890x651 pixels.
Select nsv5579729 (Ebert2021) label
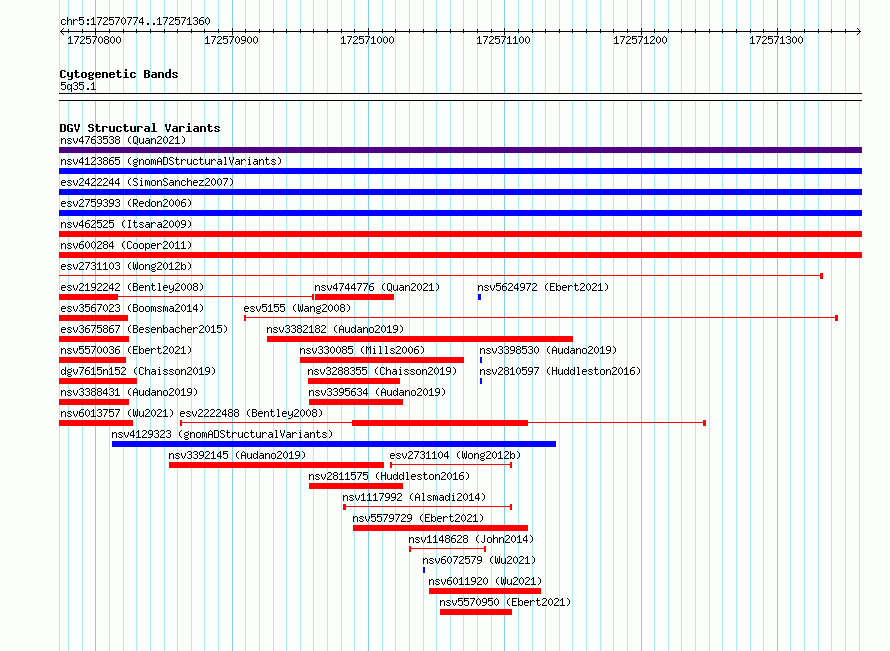[418, 518]
